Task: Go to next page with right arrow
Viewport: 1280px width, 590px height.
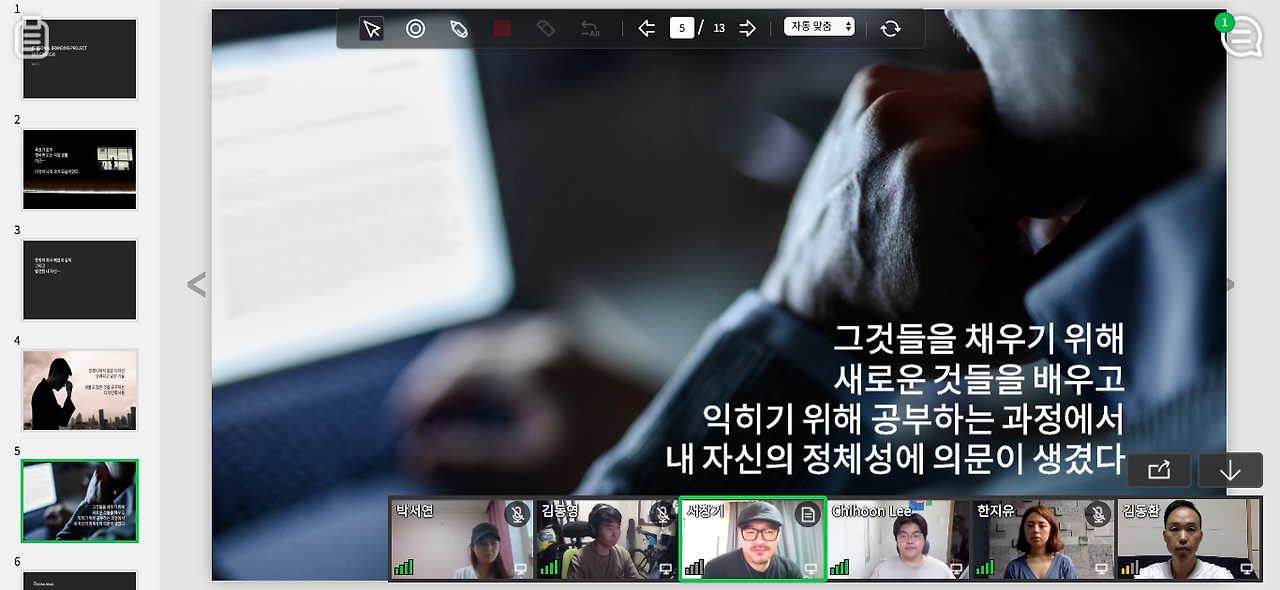Action: click(747, 28)
